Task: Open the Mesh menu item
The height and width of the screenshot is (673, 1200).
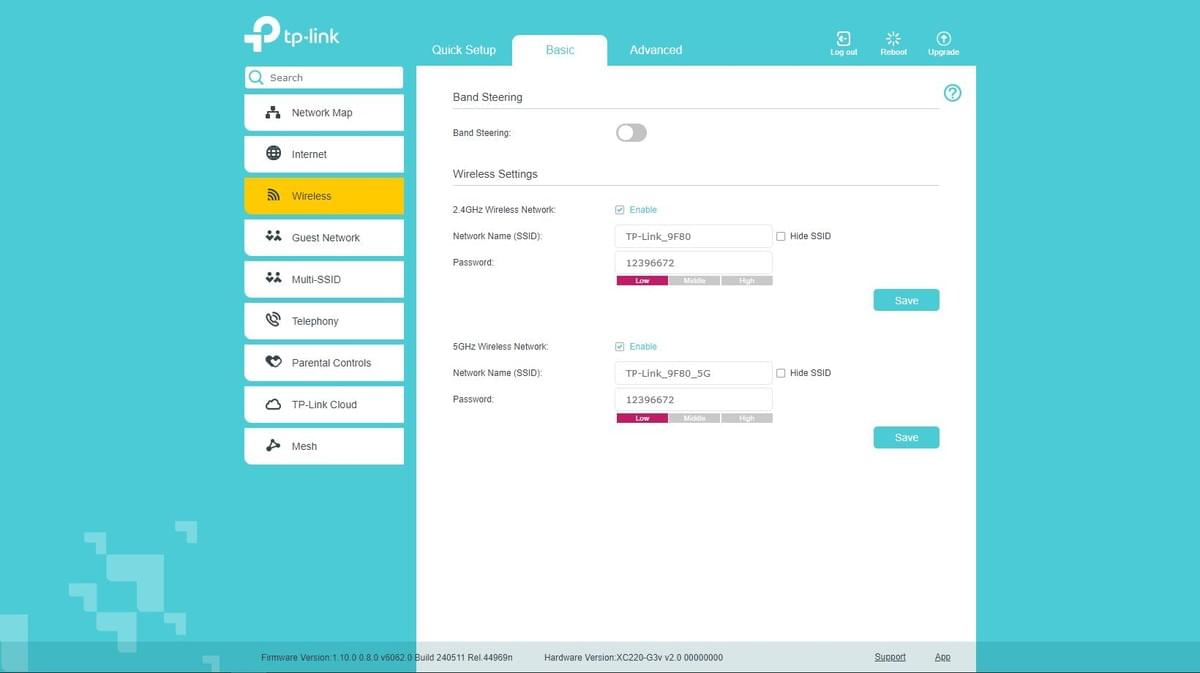Action: (324, 446)
